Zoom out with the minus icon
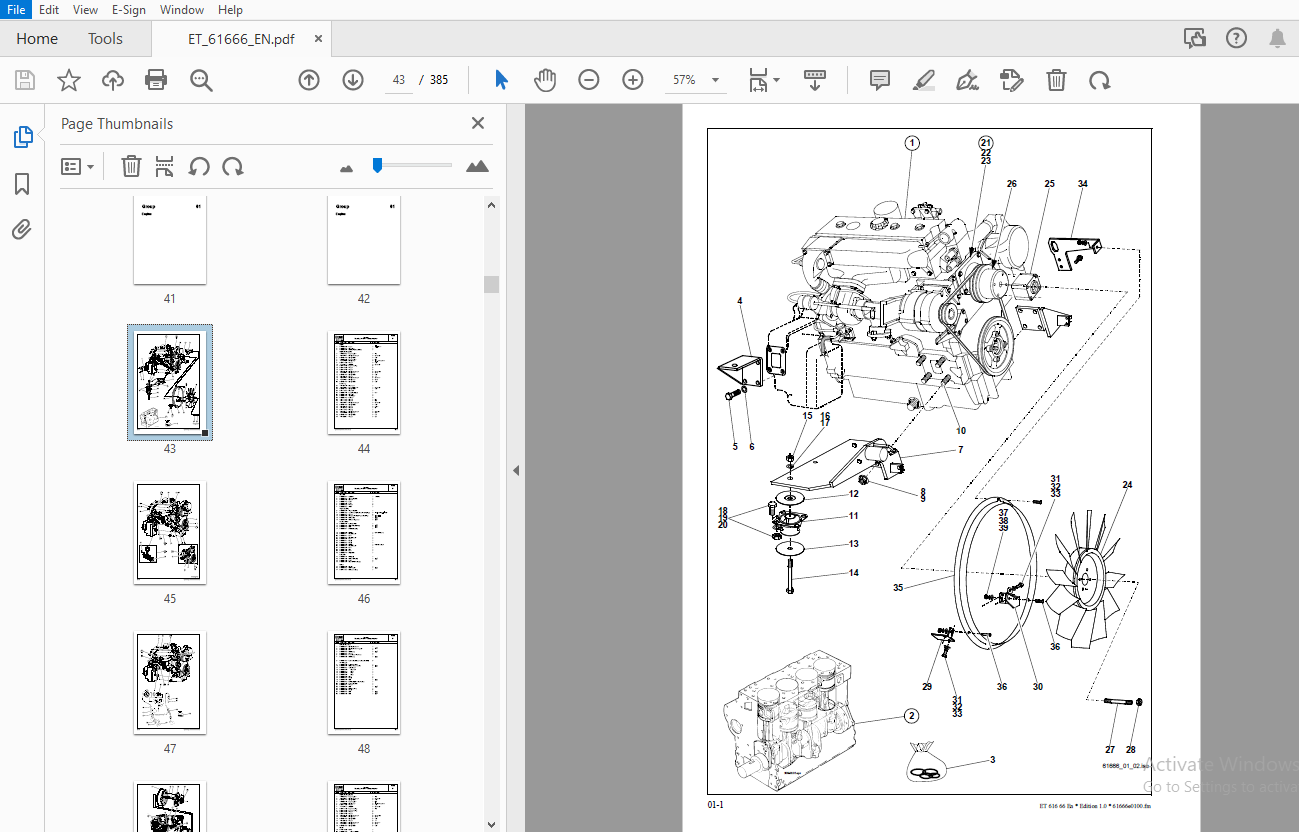1299x832 pixels. (589, 80)
